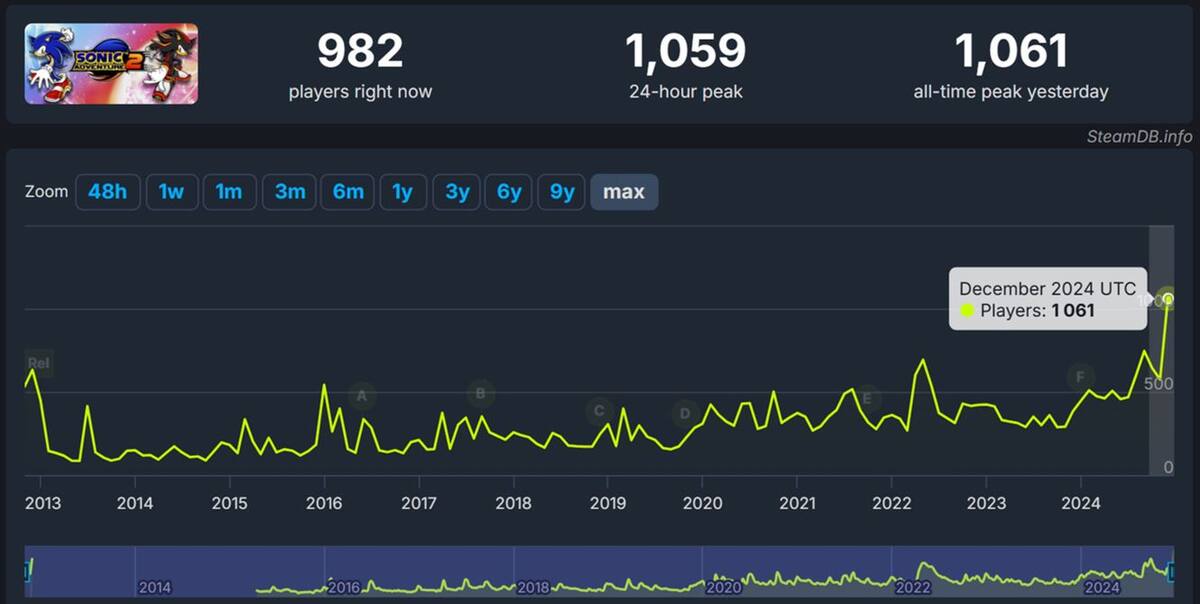Screen dimensions: 1200x604
Task: Set chart zoom to 1m
Action: point(230,192)
